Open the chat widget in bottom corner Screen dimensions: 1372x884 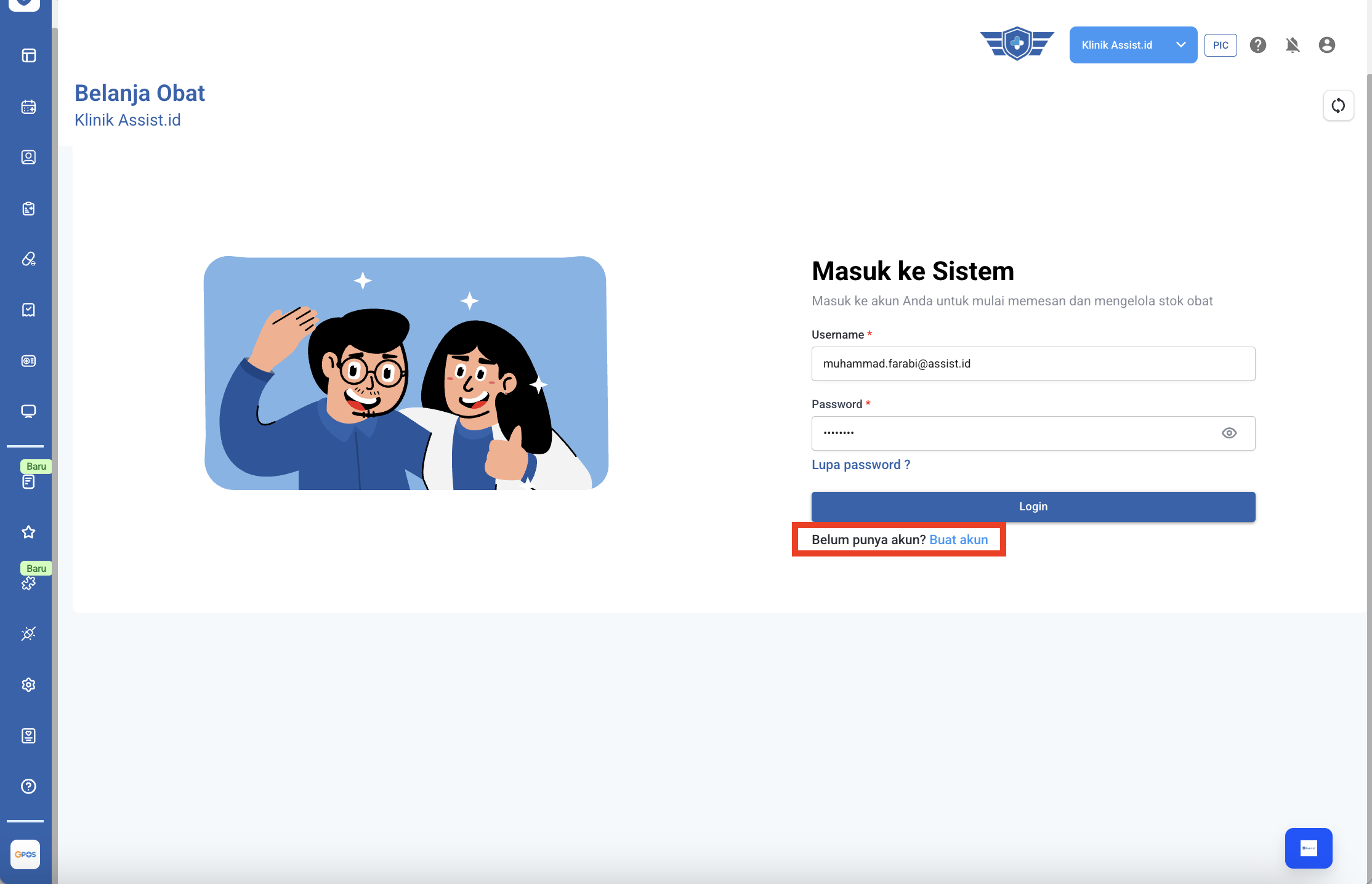(x=1309, y=848)
